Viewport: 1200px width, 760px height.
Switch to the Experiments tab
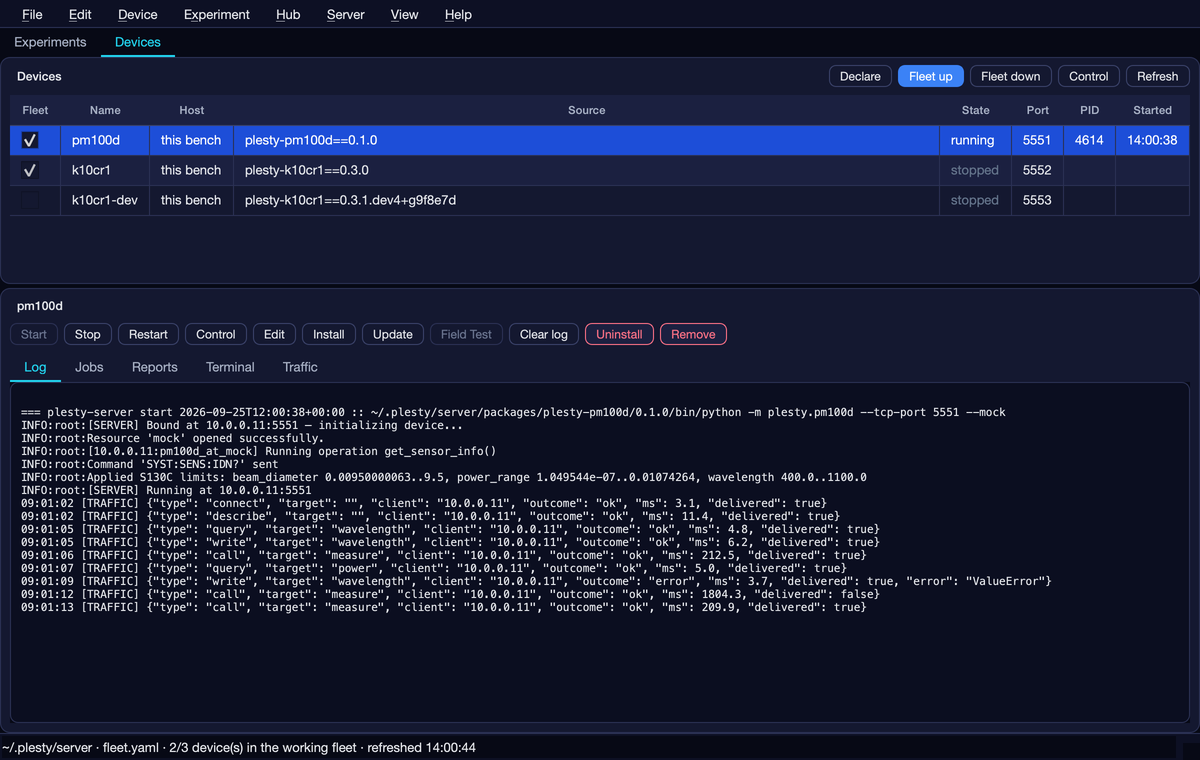pyautogui.click(x=50, y=42)
